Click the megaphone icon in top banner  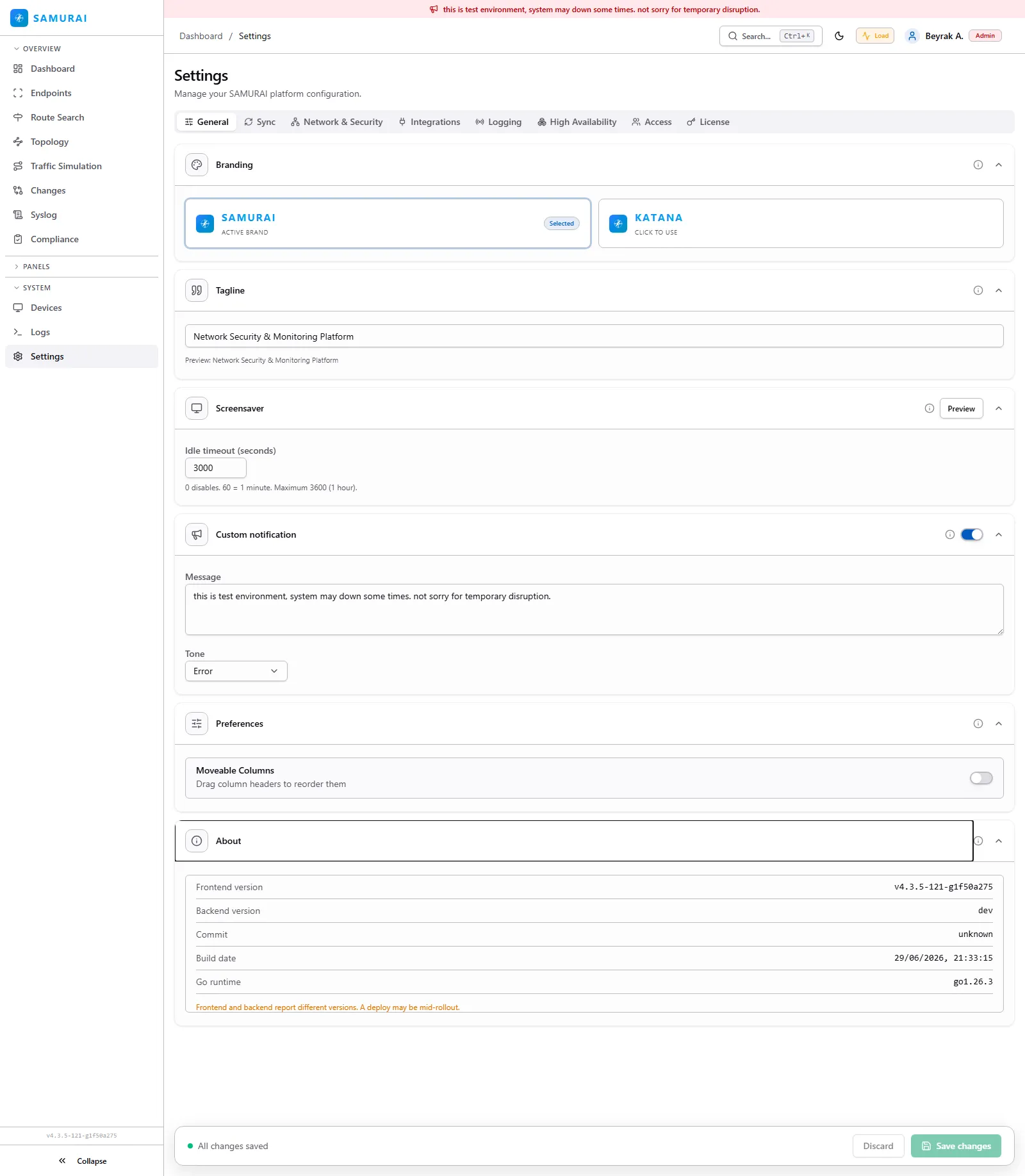(434, 10)
